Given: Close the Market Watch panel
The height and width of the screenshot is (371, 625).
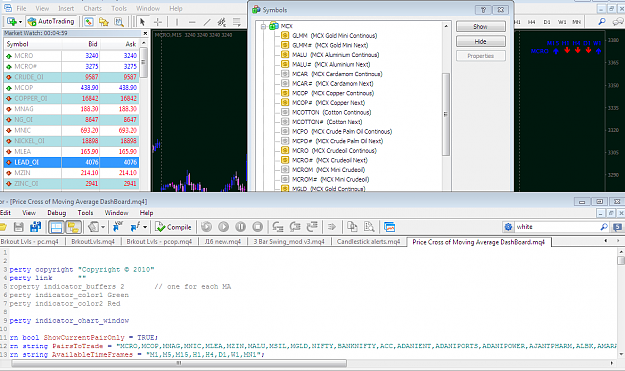Looking at the screenshot, I should (x=145, y=33).
